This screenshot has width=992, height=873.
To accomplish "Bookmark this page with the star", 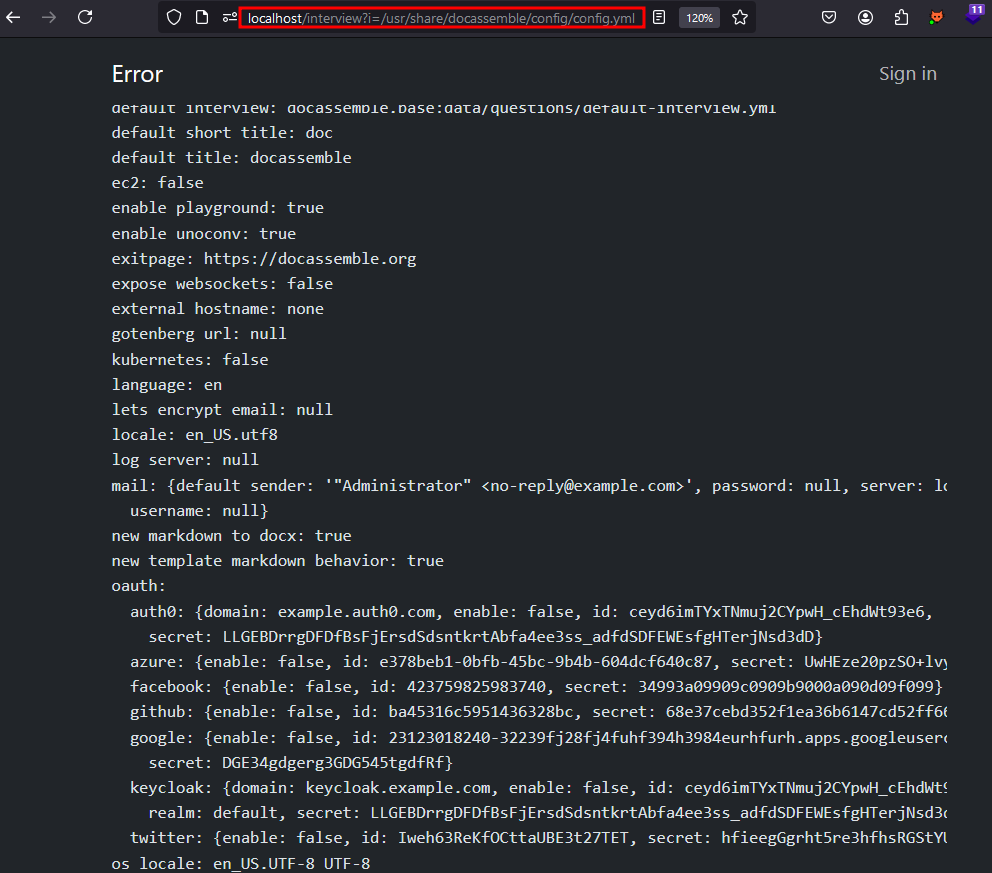I will [740, 18].
